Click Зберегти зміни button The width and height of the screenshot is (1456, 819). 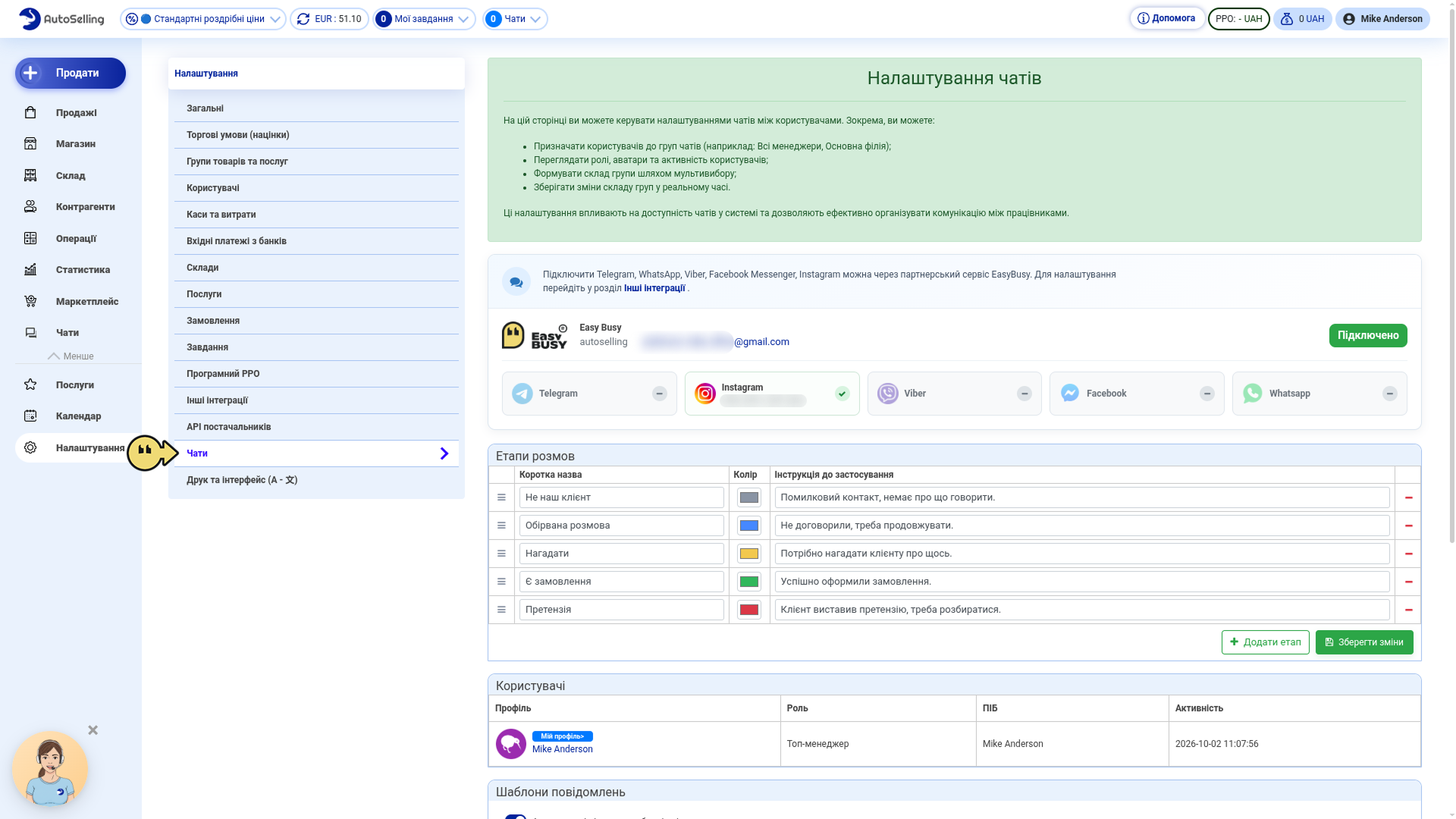[1364, 642]
